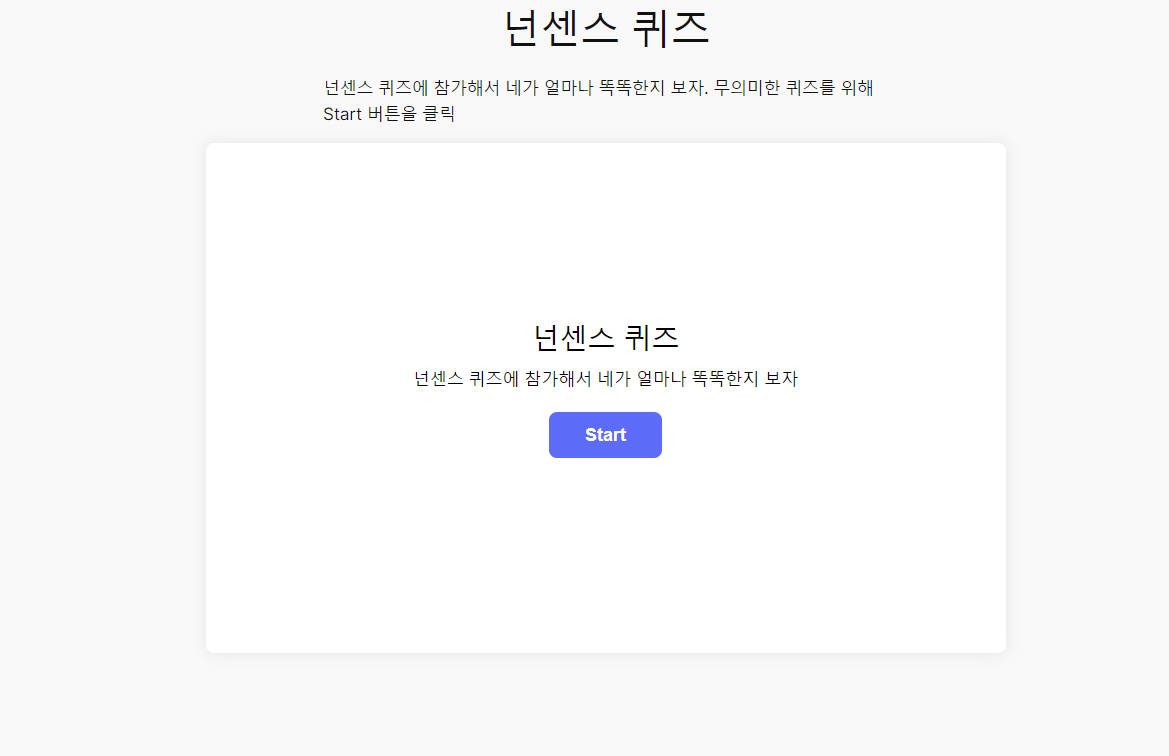Click the word Start inside the button
1169x756 pixels.
pyautogui.click(x=604, y=434)
